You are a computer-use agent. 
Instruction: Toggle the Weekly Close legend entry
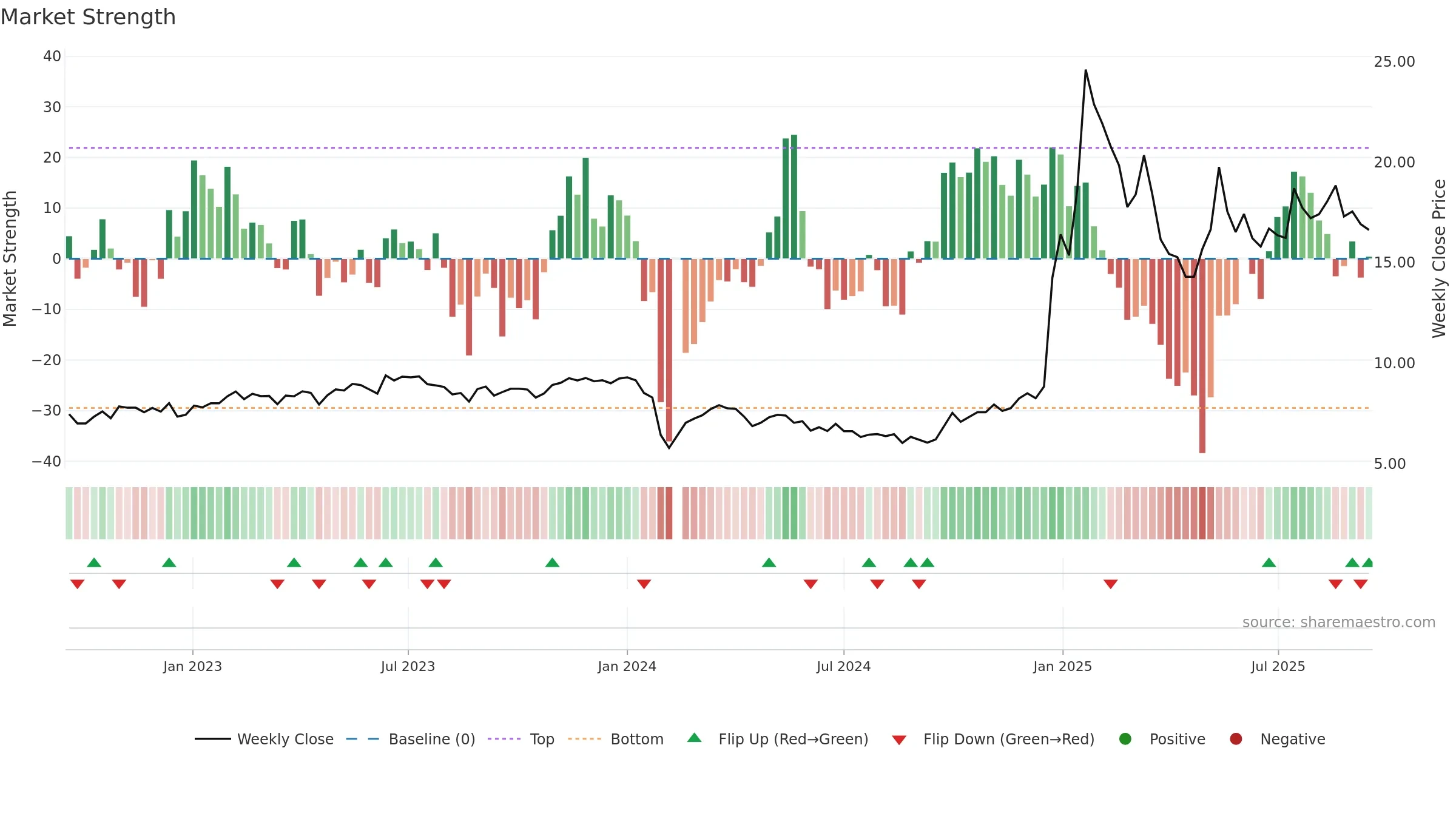point(264,739)
